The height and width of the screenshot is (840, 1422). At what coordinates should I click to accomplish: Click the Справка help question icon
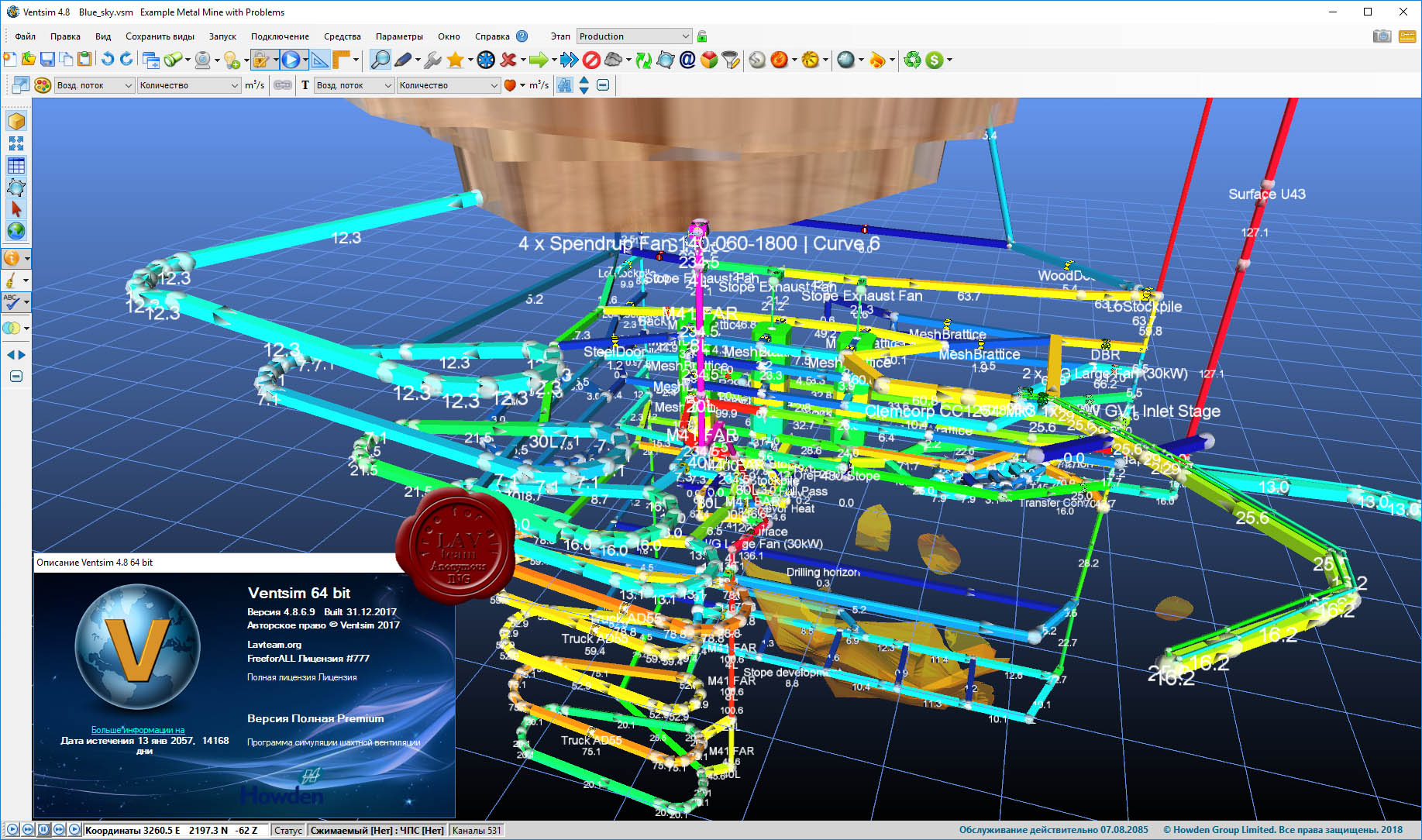[522, 36]
